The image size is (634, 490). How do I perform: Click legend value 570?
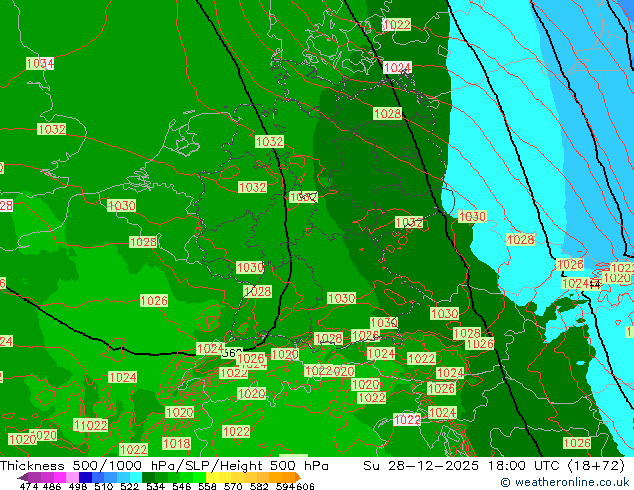233,486
